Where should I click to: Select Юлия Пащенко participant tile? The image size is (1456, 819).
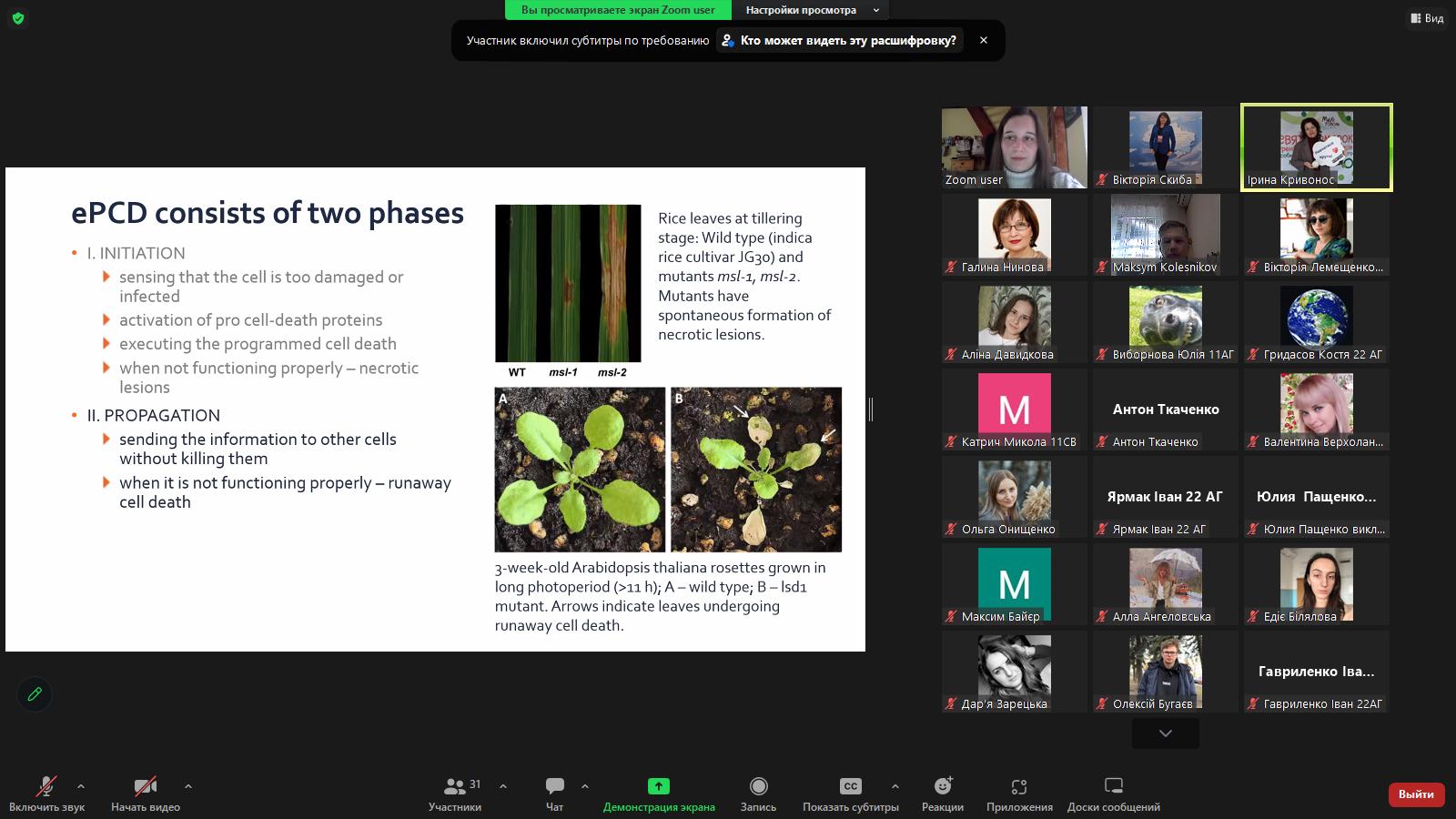[1317, 497]
